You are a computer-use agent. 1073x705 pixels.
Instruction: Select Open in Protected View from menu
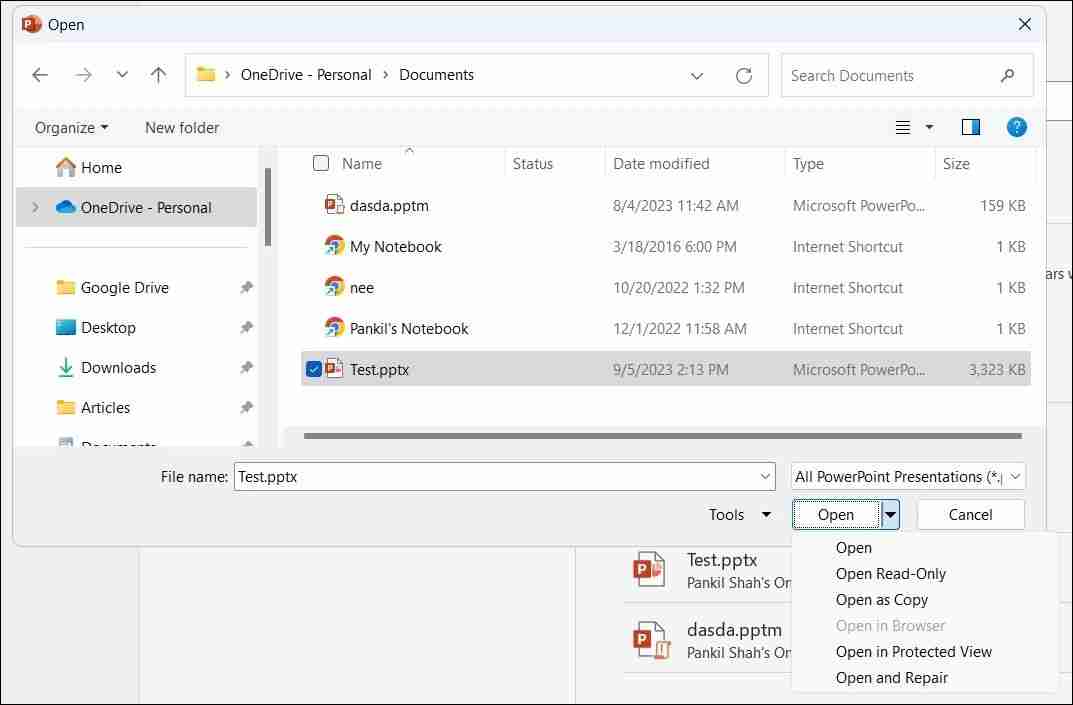913,651
